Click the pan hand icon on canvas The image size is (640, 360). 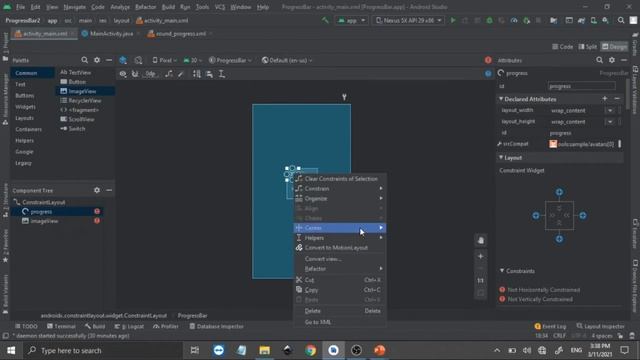481,240
